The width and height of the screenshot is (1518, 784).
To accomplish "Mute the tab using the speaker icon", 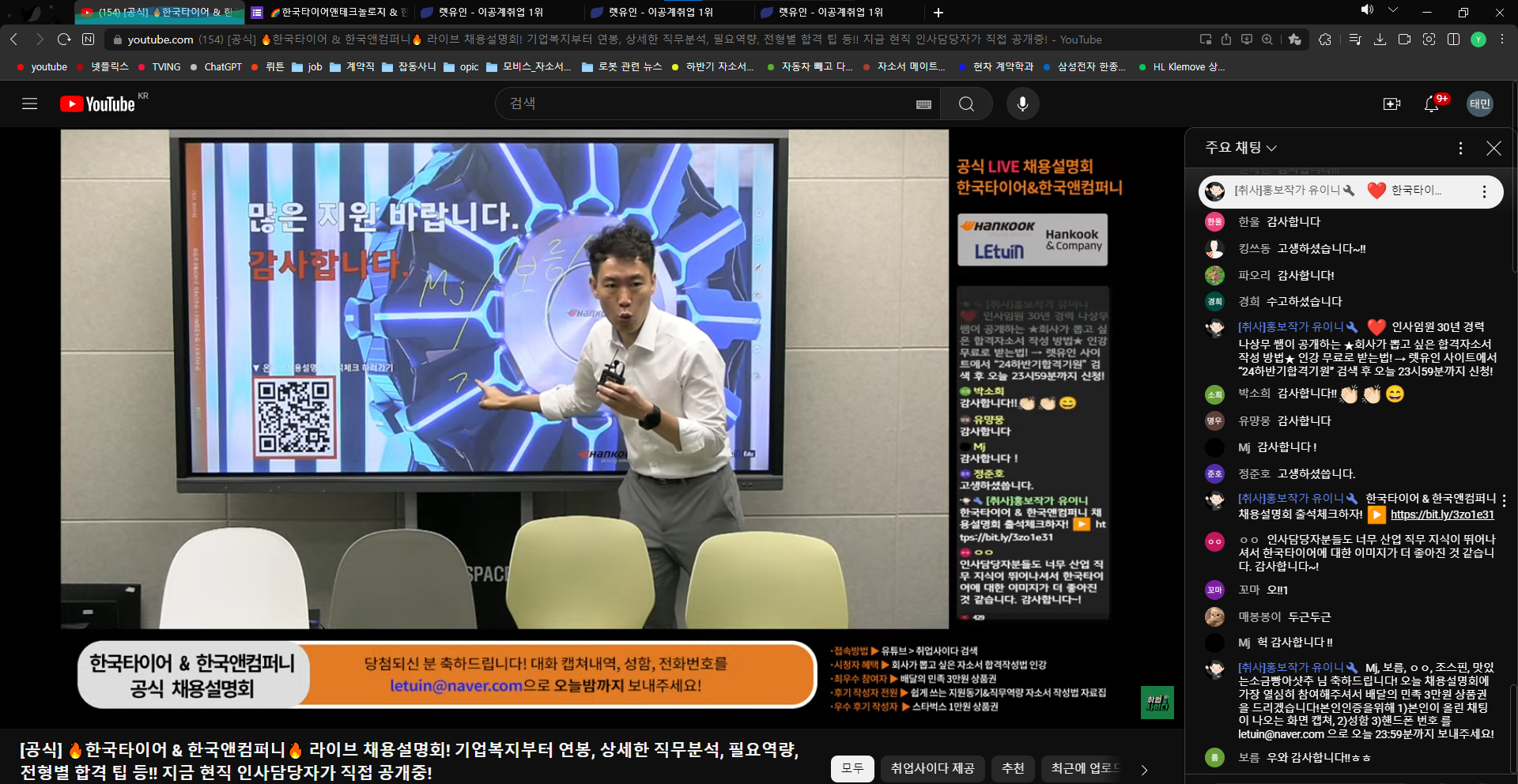I will pyautogui.click(x=1367, y=10).
